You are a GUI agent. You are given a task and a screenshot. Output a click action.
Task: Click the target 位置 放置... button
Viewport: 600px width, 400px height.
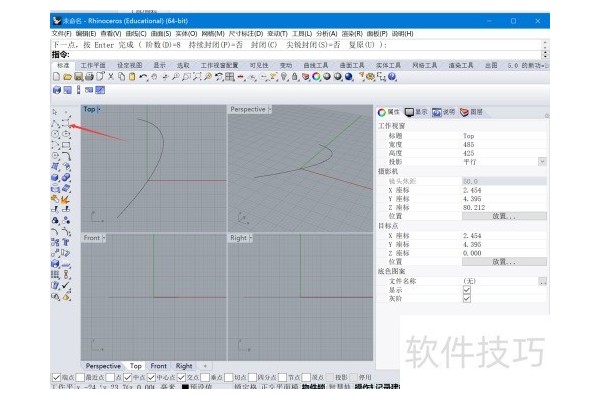(x=504, y=262)
